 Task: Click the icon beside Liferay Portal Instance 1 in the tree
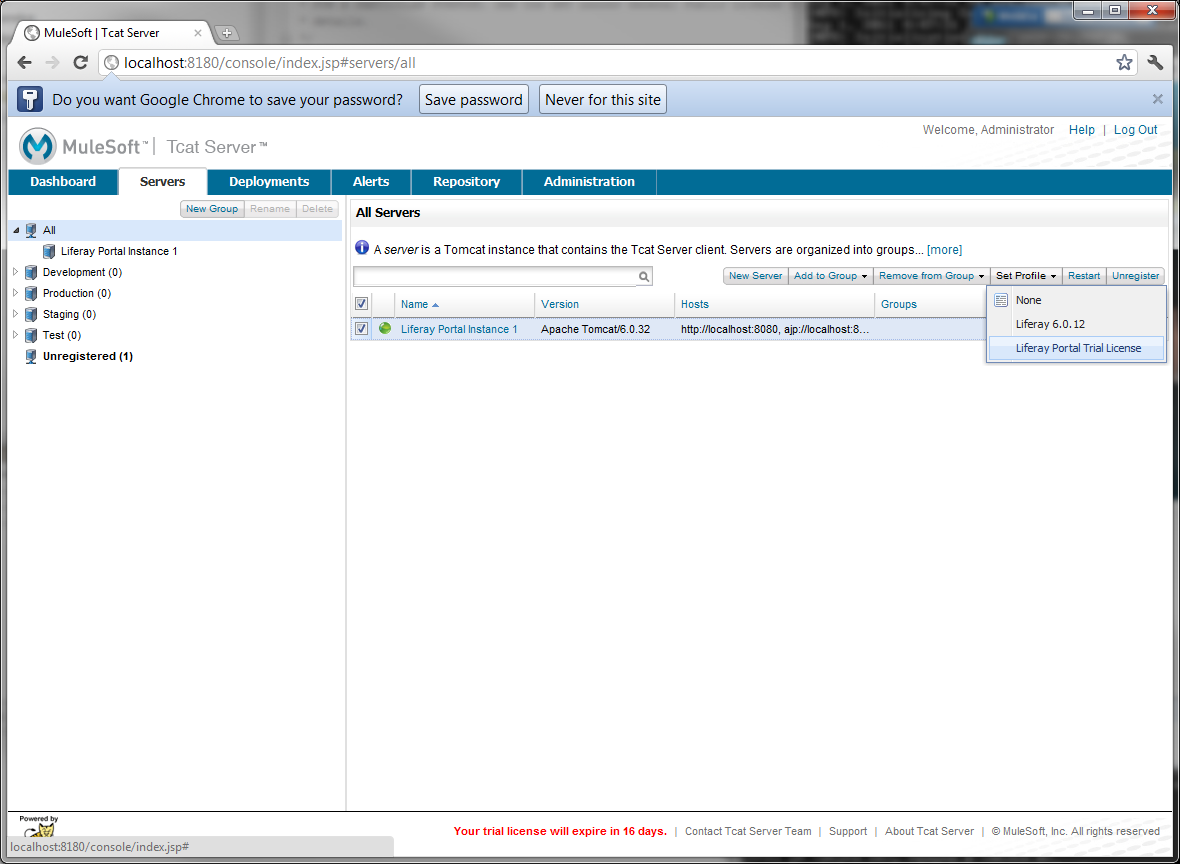point(49,251)
